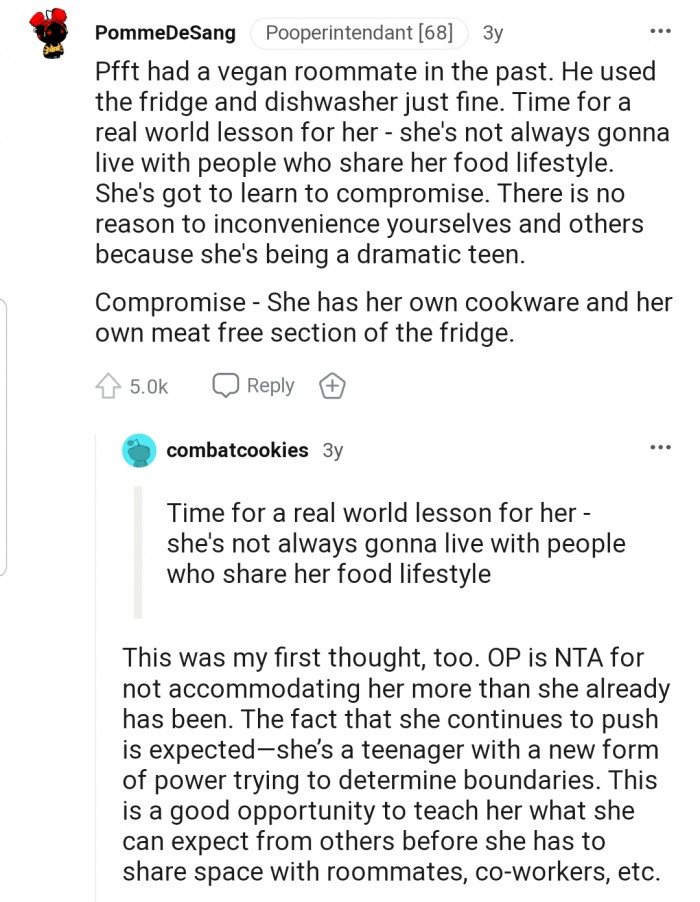Click the quoted "Time for a real world lesson" block
Image resolution: width=700 pixels, height=902 pixels.
(395, 543)
